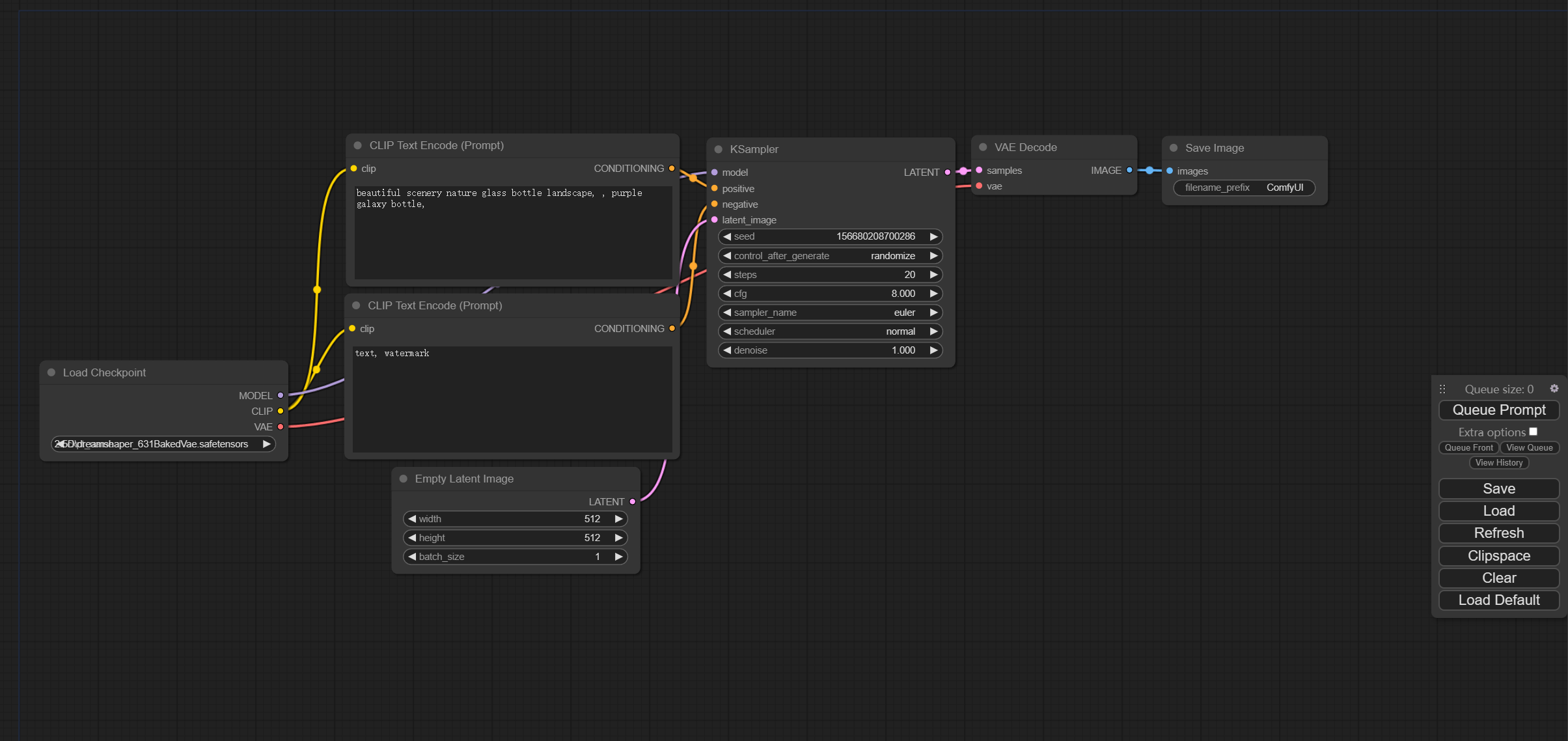Click the LATENT output slot on KSampler
1568x741 pixels.
pos(947,173)
